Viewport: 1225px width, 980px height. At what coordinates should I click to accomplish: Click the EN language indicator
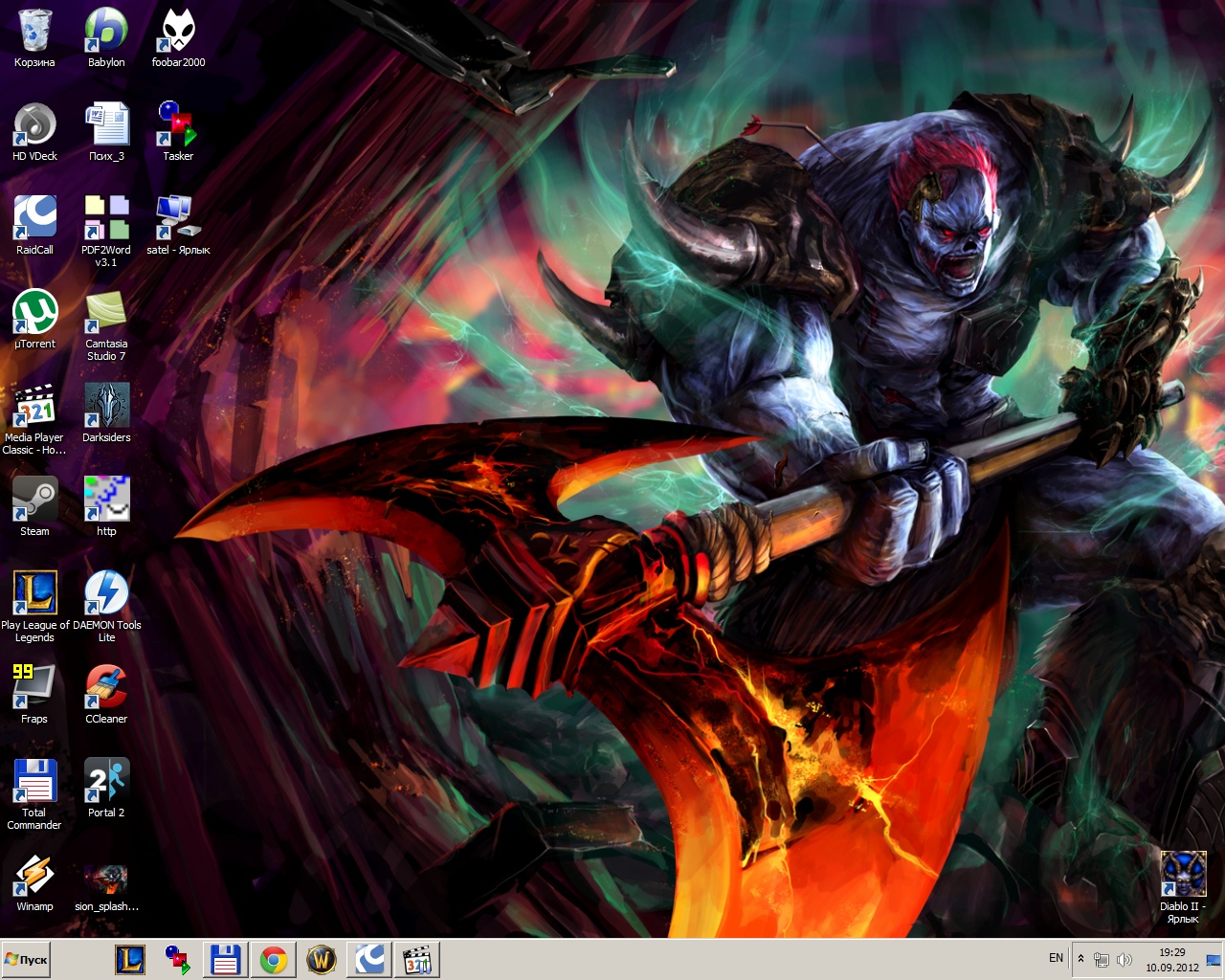1056,958
